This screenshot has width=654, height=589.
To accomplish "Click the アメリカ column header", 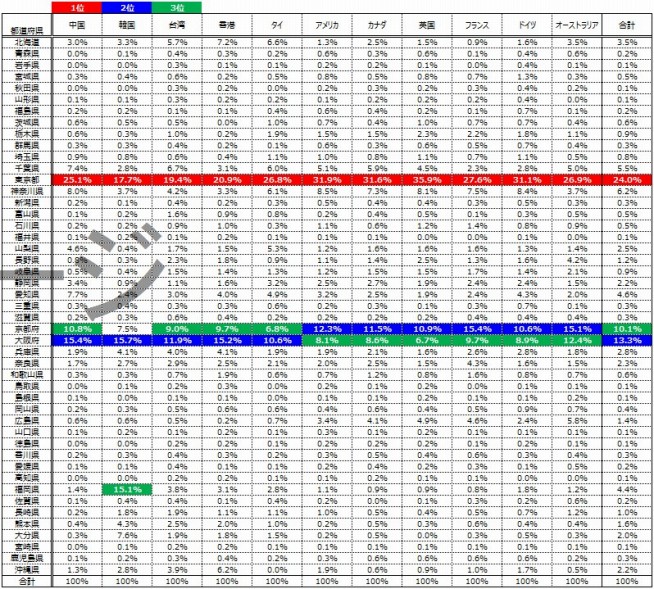I will tap(326, 22).
